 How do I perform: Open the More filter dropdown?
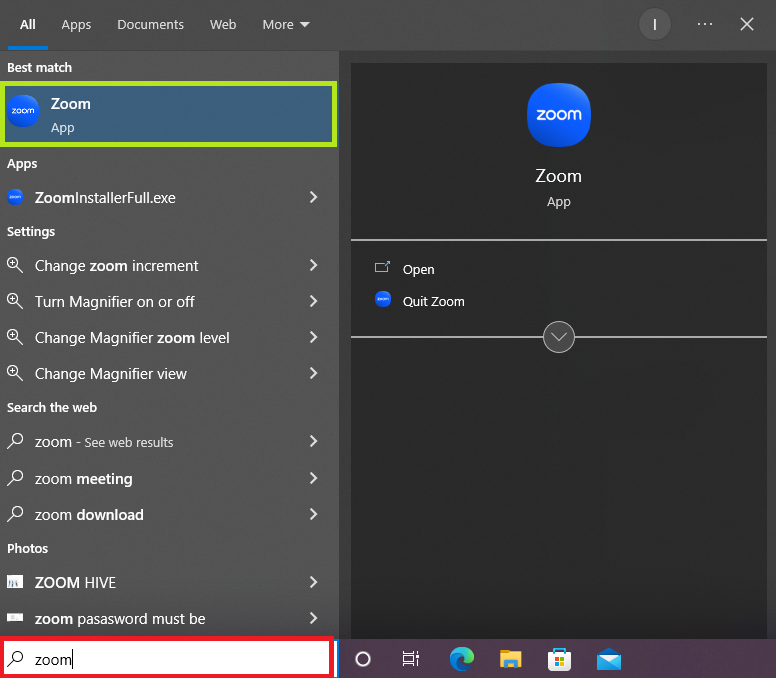pos(286,24)
